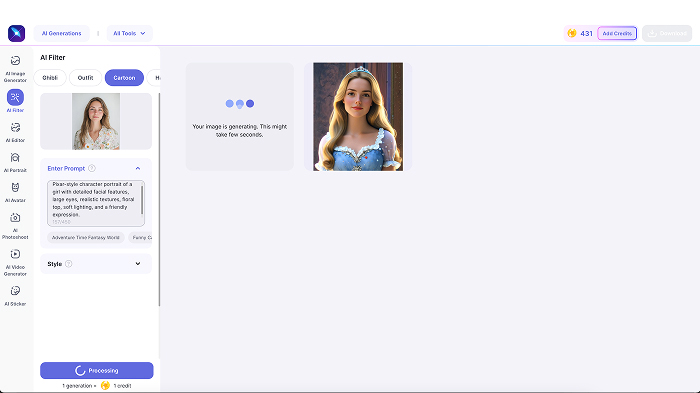This screenshot has height=393, width=700.
Task: Expand the Style section
Action: tap(138, 264)
